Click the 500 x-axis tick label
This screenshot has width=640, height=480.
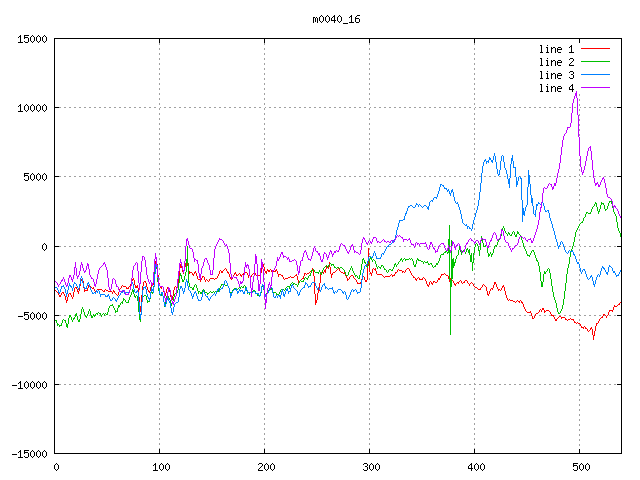pos(580,467)
